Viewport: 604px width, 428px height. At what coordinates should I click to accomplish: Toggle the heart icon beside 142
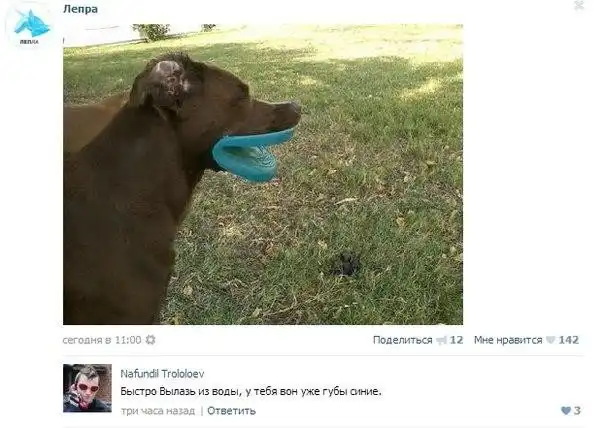pos(551,340)
